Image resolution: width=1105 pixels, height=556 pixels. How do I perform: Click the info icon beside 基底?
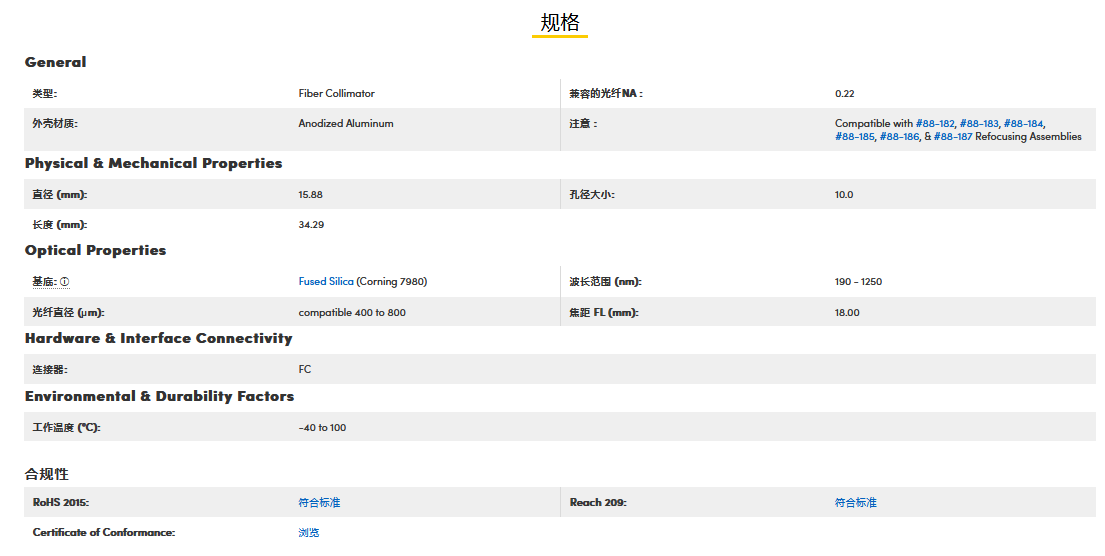pyautogui.click(x=65, y=282)
